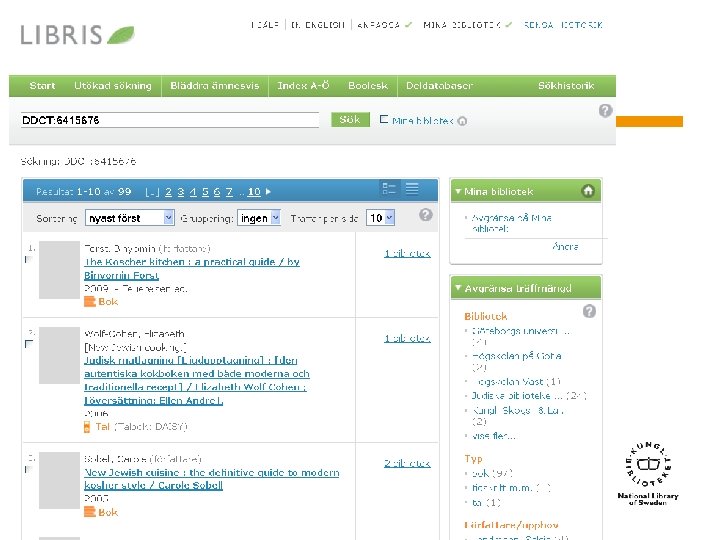Filter by Judiska biblioteket library

click(529, 395)
